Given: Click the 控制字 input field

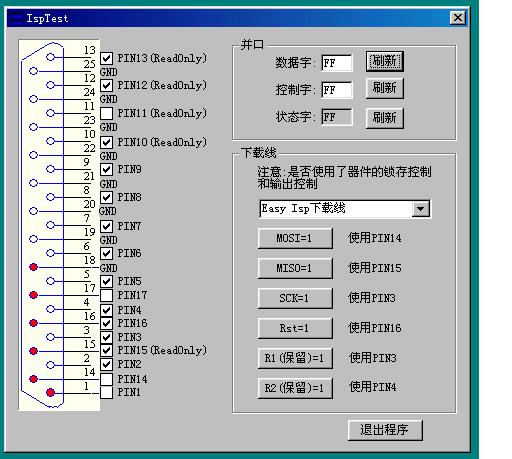Looking at the screenshot, I should (x=337, y=90).
